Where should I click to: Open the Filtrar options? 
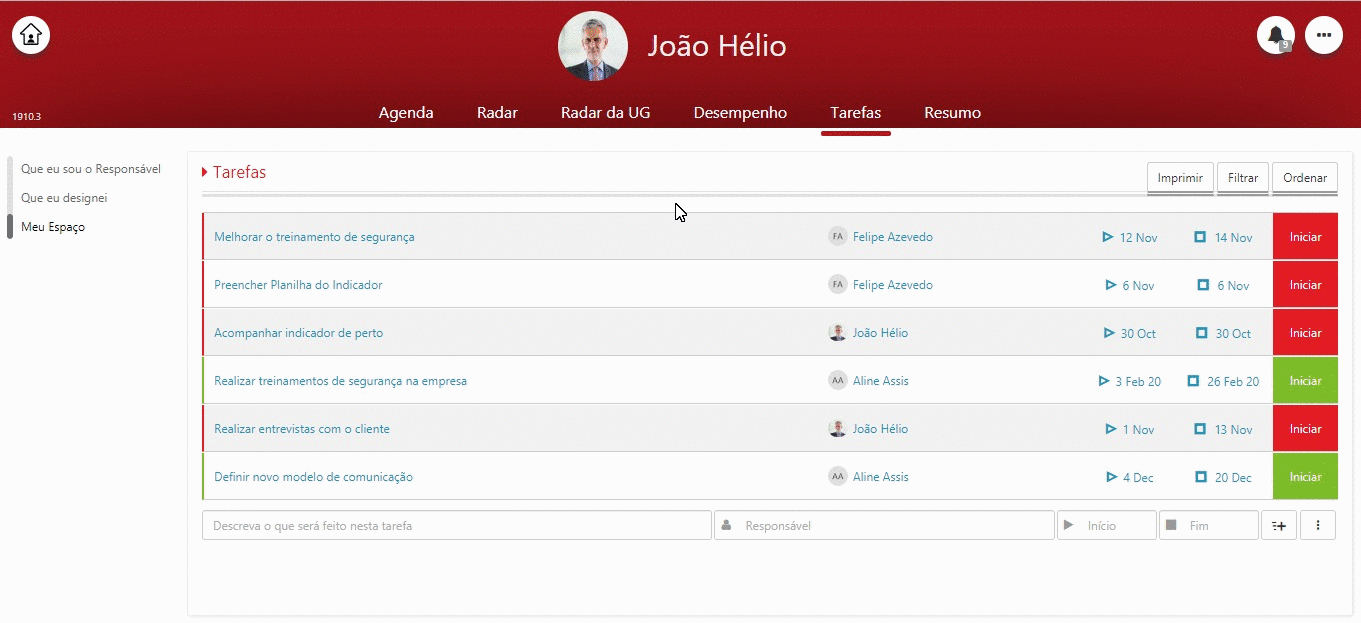click(x=1242, y=178)
